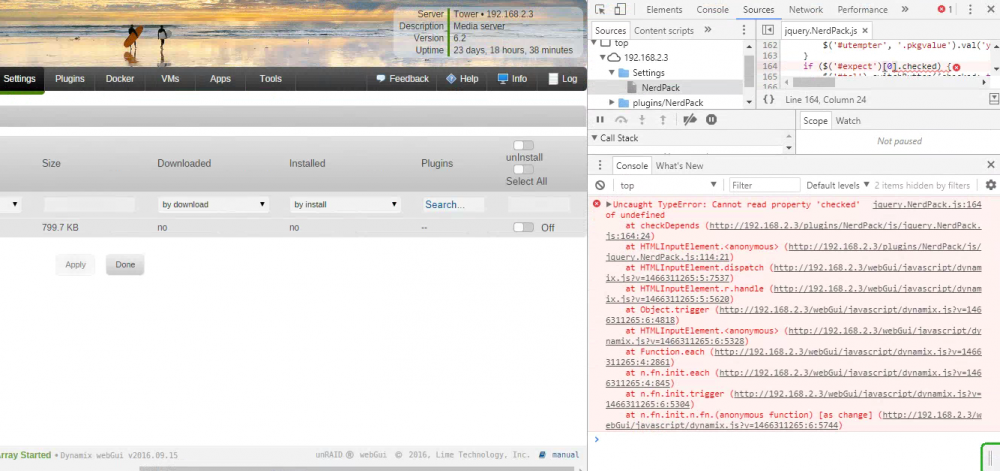Open the 'by install' filter dropdown

345,205
